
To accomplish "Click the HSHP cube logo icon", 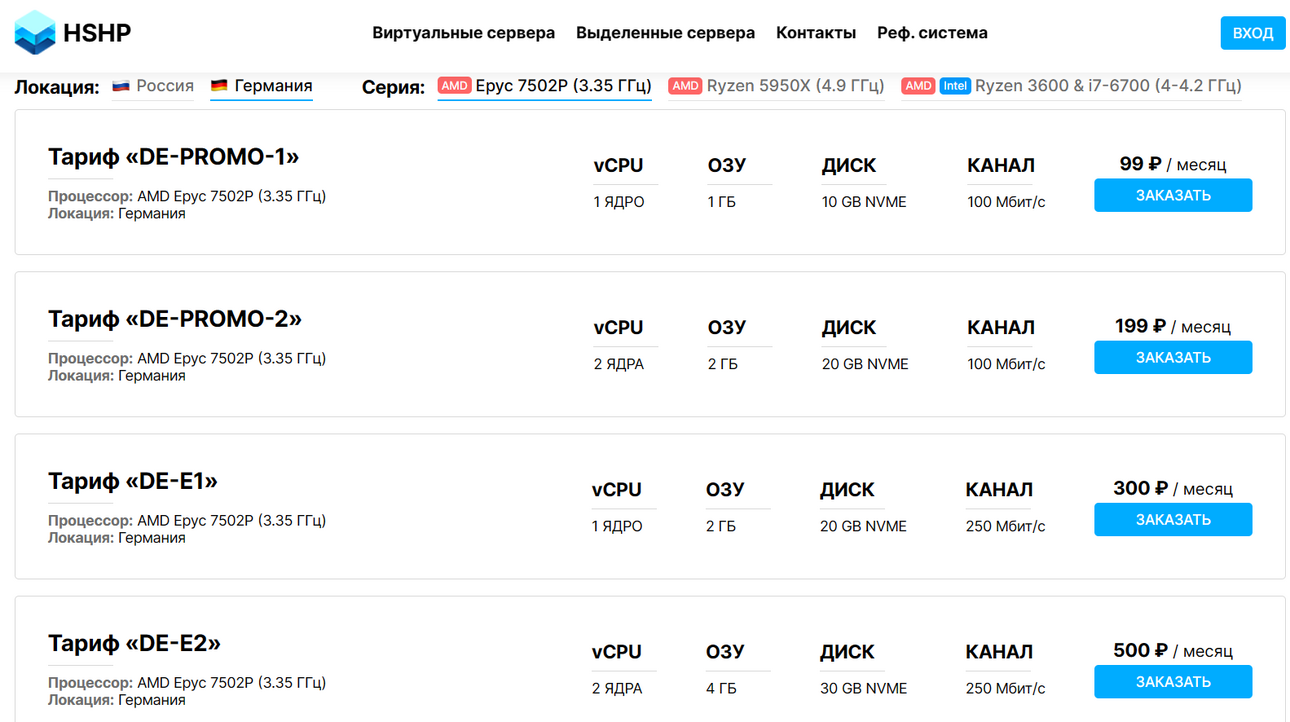I will pyautogui.click(x=35, y=32).
